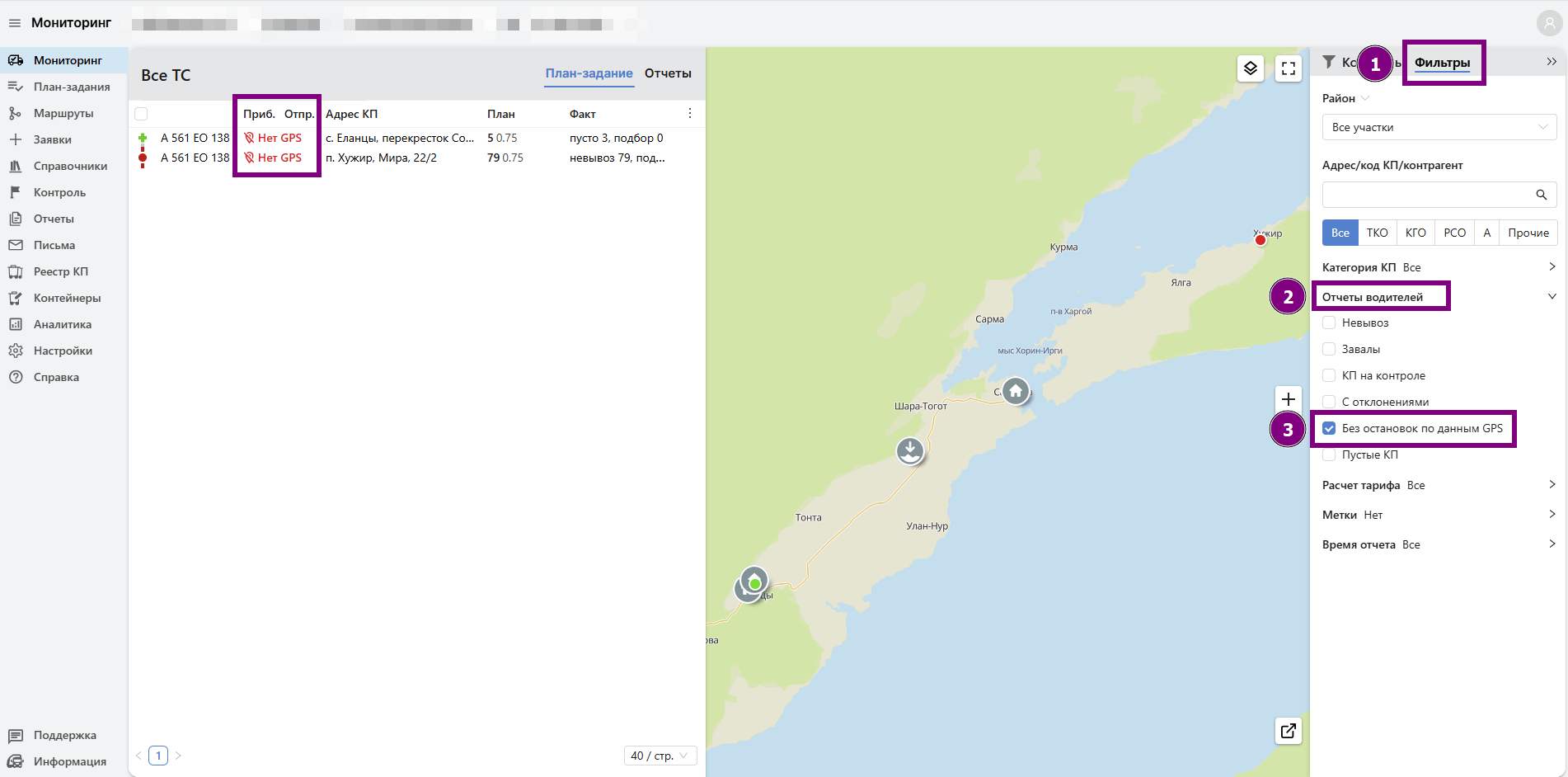Click the search magnifier in address field
Viewport: 1568px width, 777px height.
pos(1541,195)
